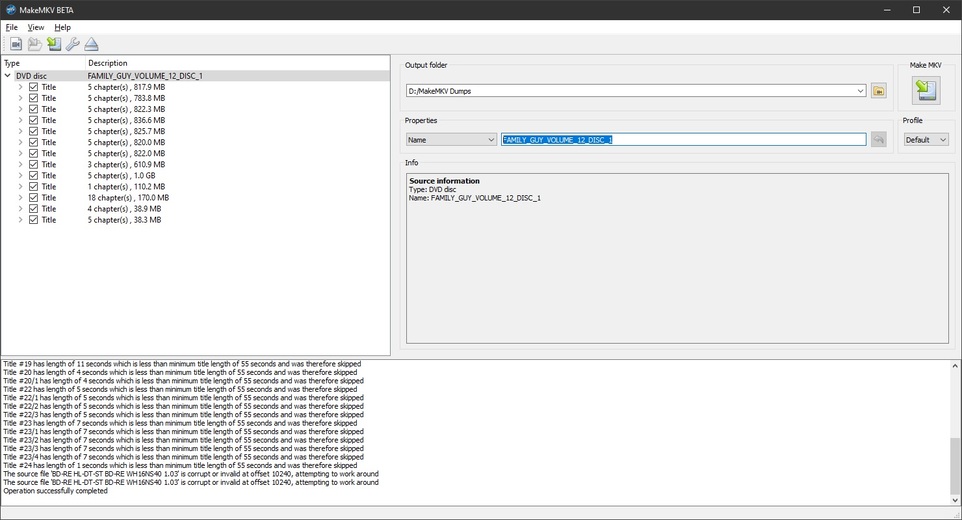This screenshot has width=962, height=520.
Task: Uncheck the 38.3 MB title
Action: click(33, 220)
